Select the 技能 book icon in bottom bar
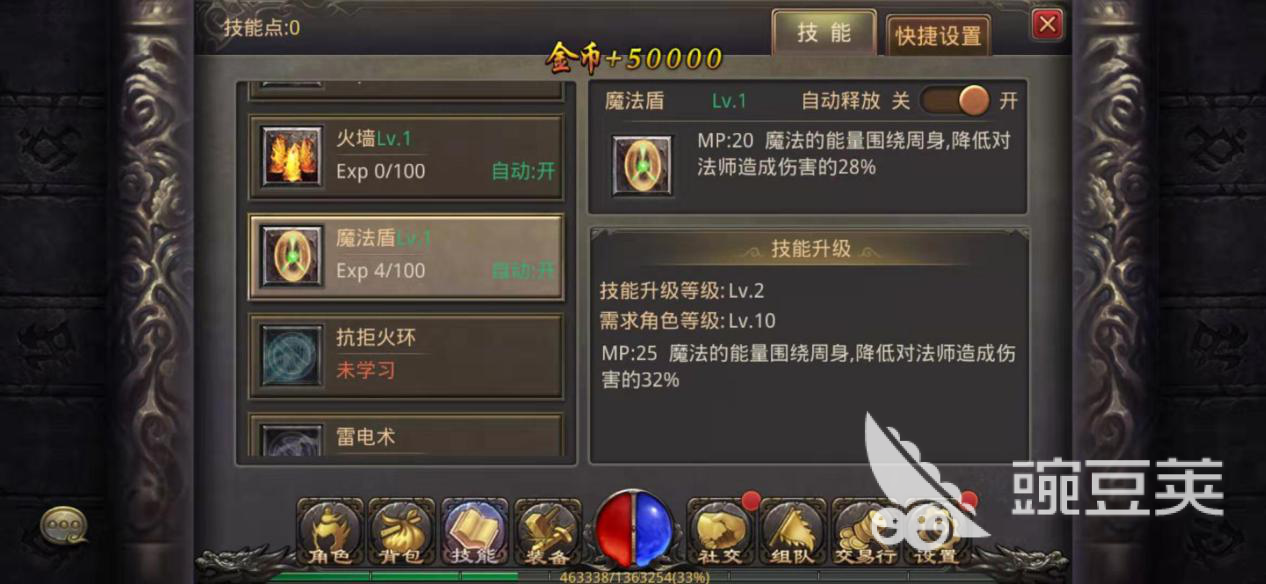Image resolution: width=1266 pixels, height=584 pixels. pos(474,532)
